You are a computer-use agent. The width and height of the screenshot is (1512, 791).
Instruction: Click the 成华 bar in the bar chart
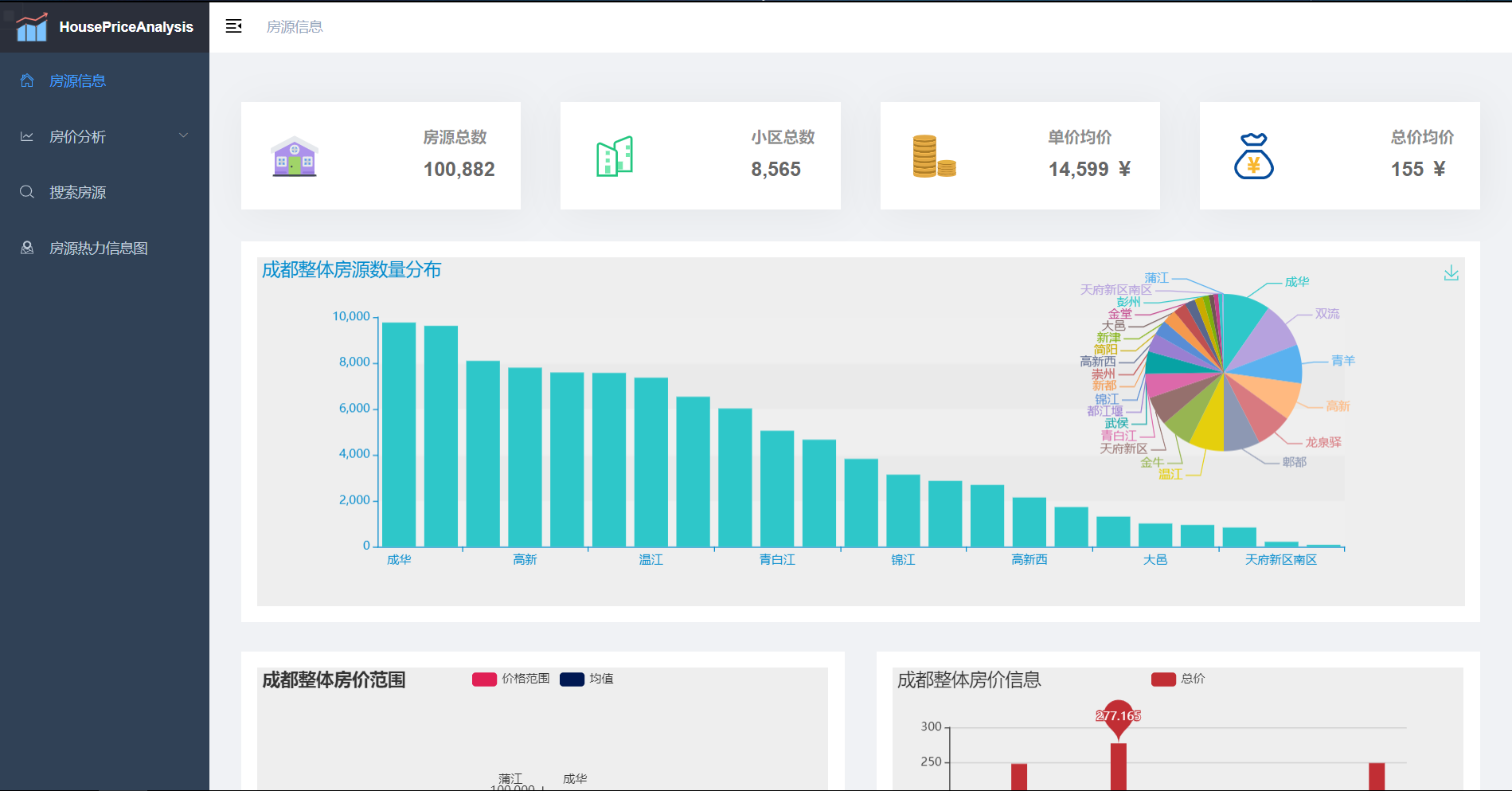click(x=399, y=434)
